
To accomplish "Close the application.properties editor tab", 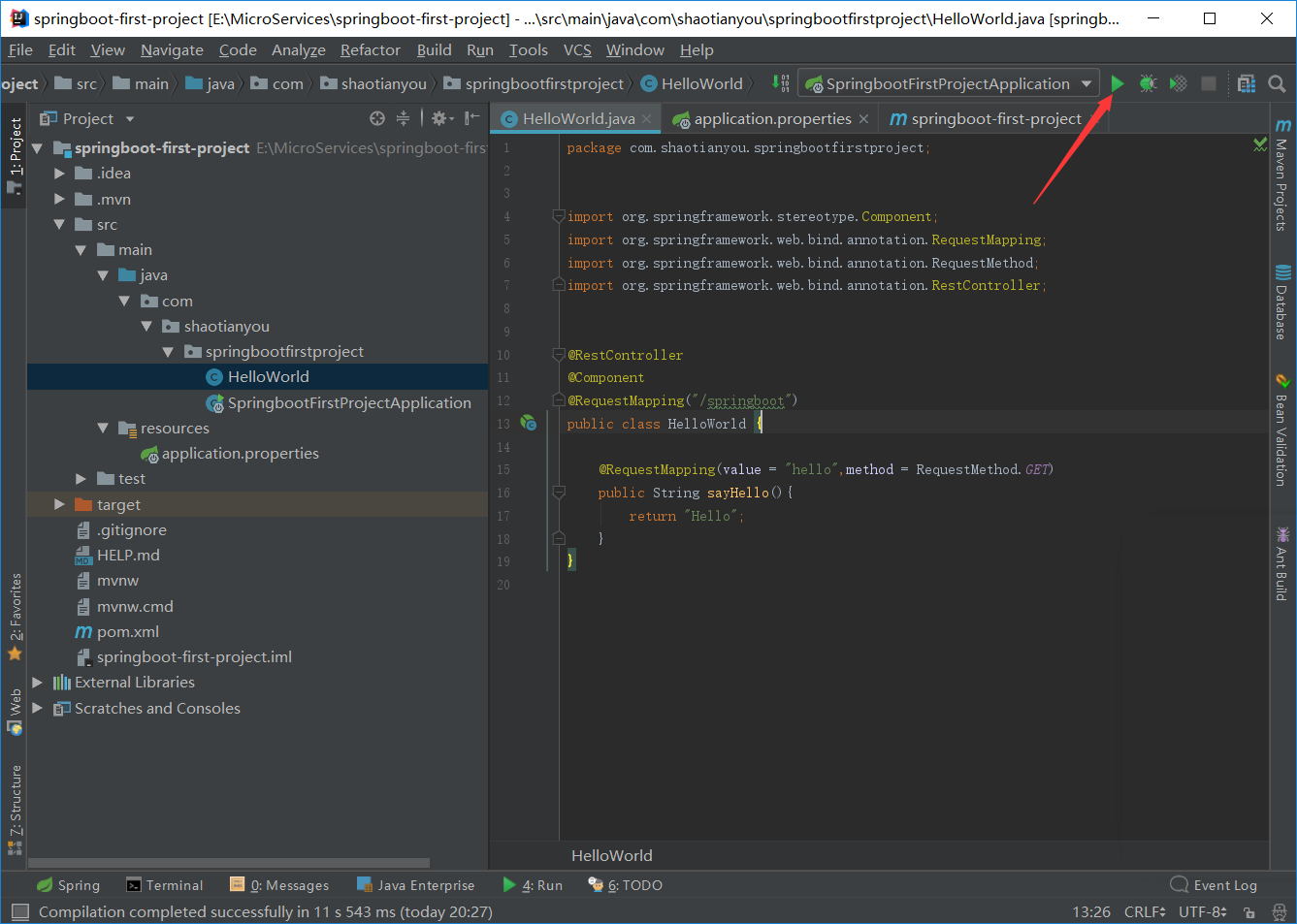I will click(863, 119).
